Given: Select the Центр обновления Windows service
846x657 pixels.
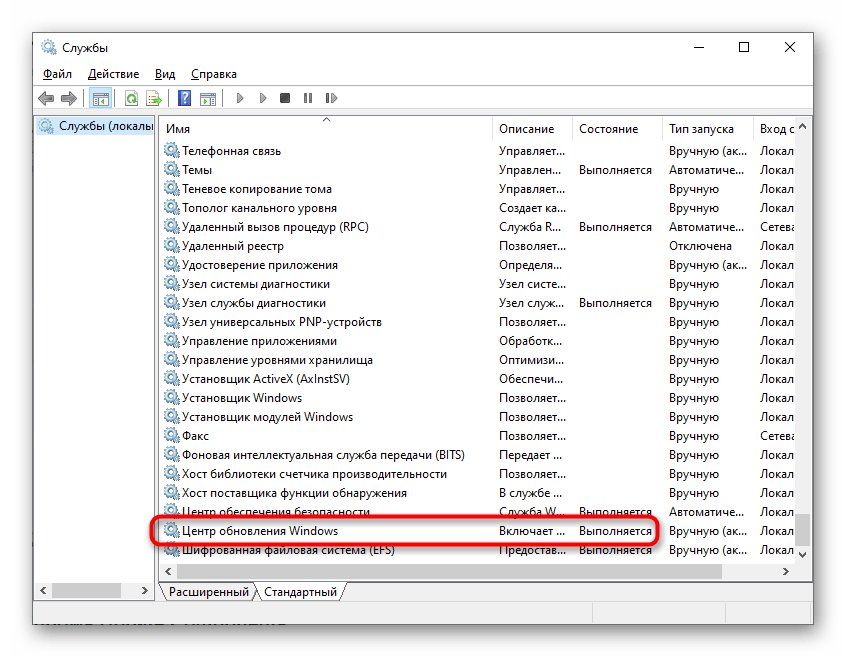Looking at the screenshot, I should [260, 531].
